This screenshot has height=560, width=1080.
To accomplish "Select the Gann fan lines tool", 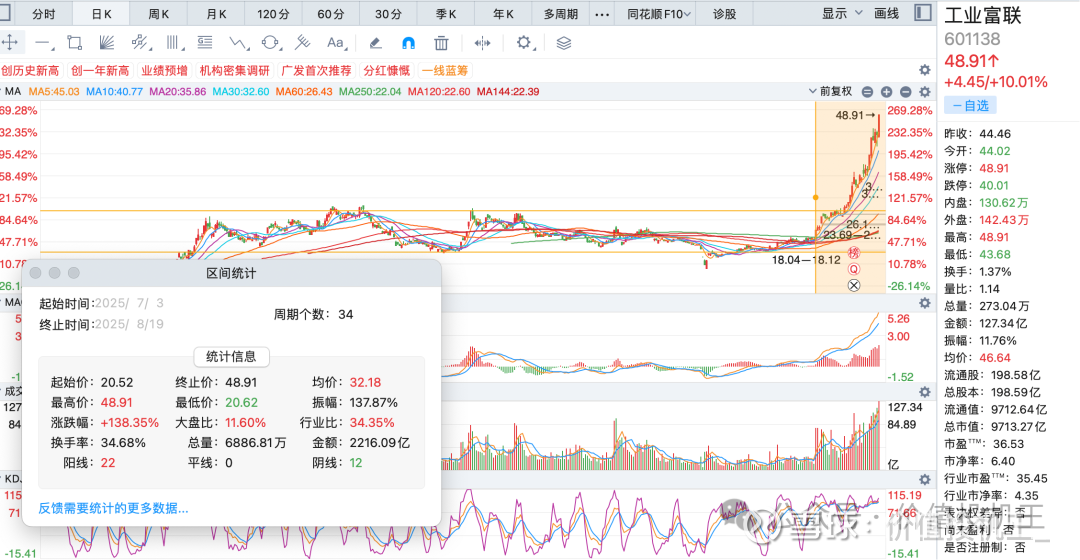I will [x=106, y=43].
